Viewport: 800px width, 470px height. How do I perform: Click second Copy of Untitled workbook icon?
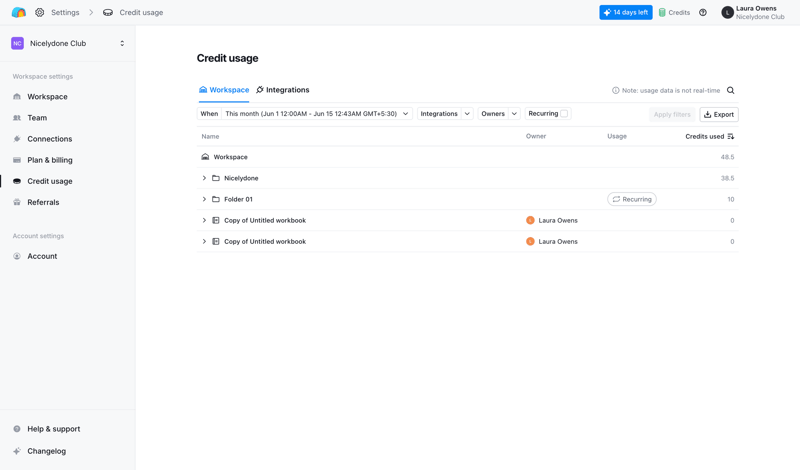[216, 241]
